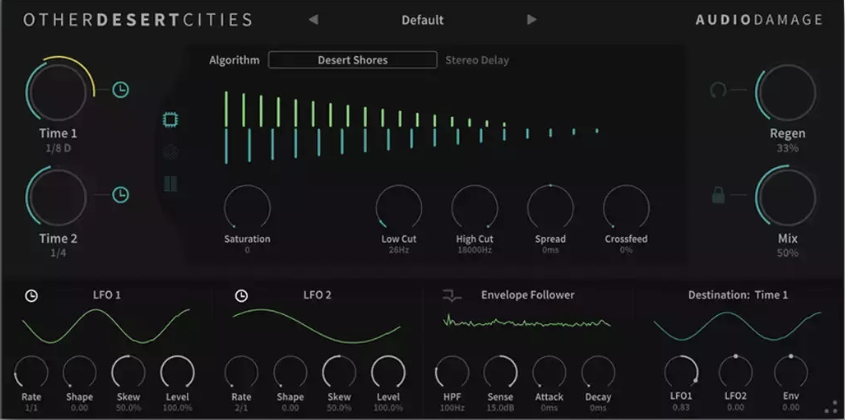Click the LFO 2 Shape knob
Viewport: 845px width, 420px height.
(290, 372)
